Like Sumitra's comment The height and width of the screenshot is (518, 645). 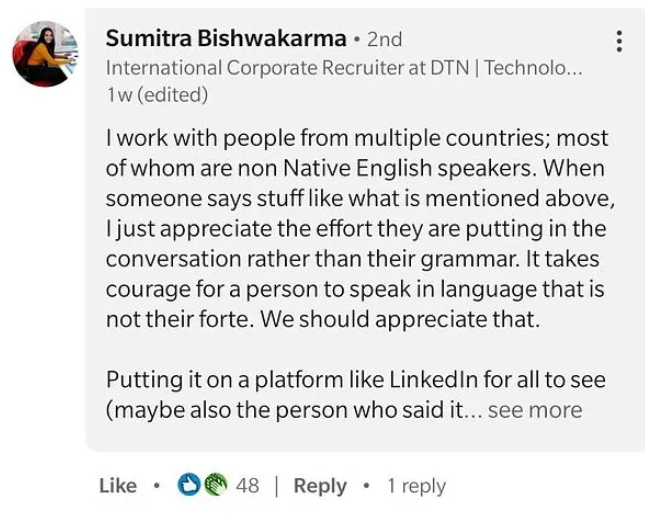click(x=118, y=485)
